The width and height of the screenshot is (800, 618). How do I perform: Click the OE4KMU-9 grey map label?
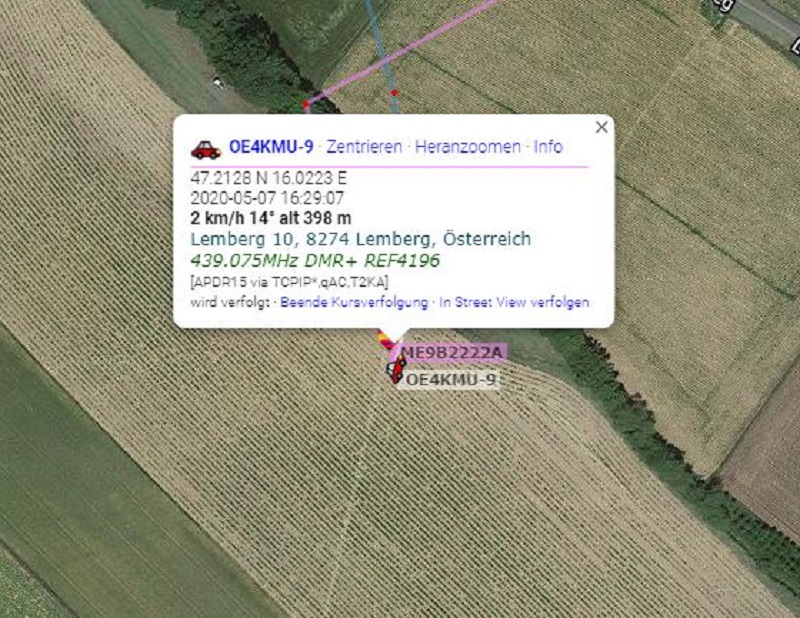pos(451,380)
